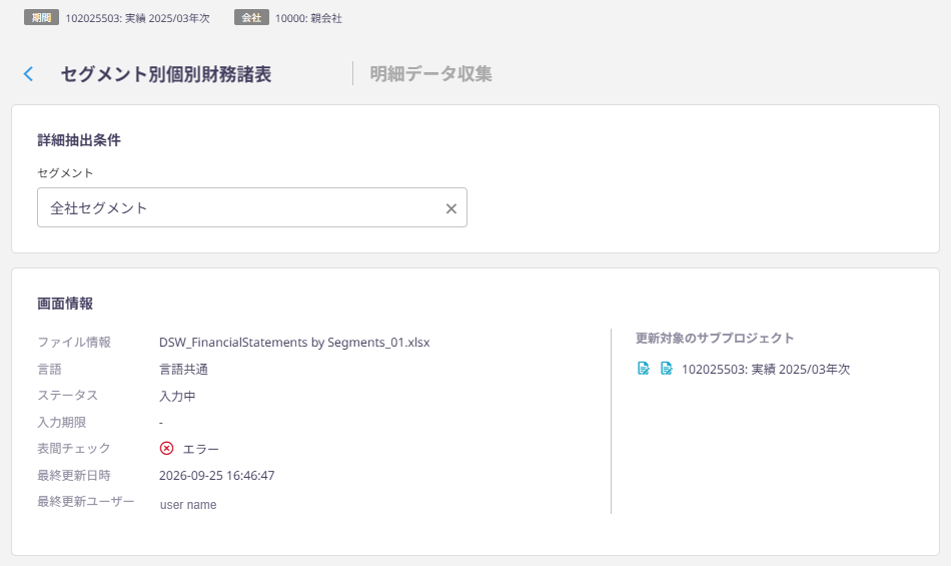Image resolution: width=952 pixels, height=566 pixels.
Task: Switch to the 明細データ収集 tab
Action: pos(430,74)
